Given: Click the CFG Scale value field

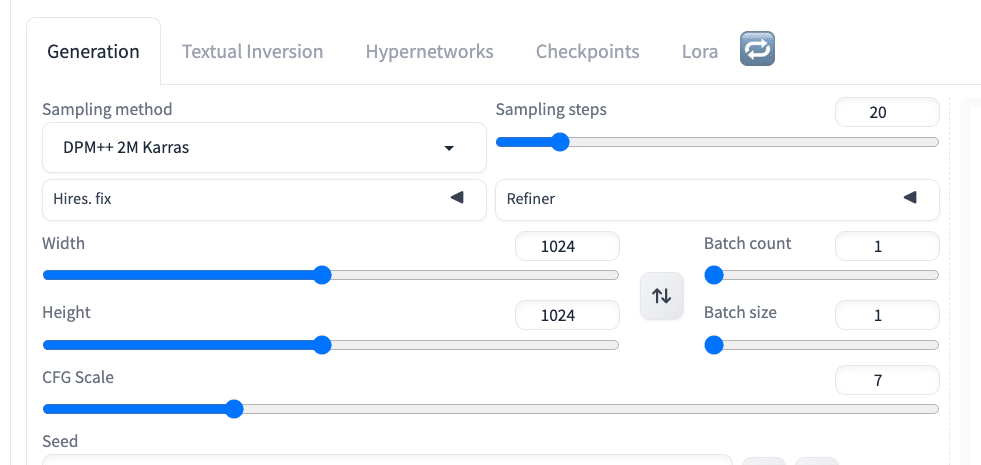Looking at the screenshot, I should pyautogui.click(x=886, y=380).
